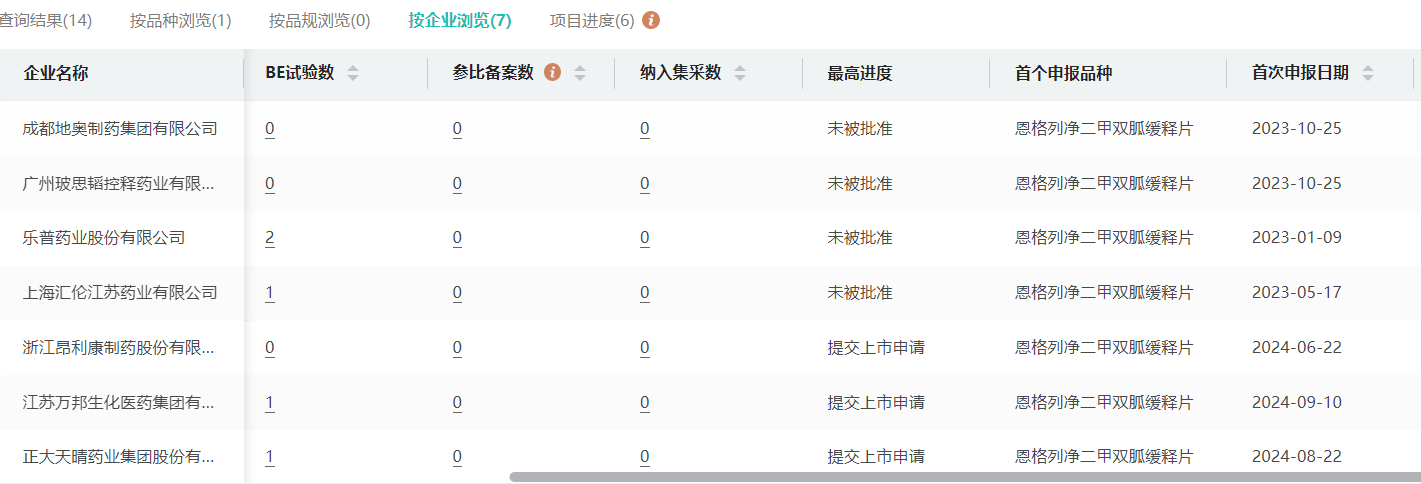Image resolution: width=1421 pixels, height=484 pixels.
Task: Open BE试验数 link for 上海汇伦江苏药业
Action: click(270, 293)
